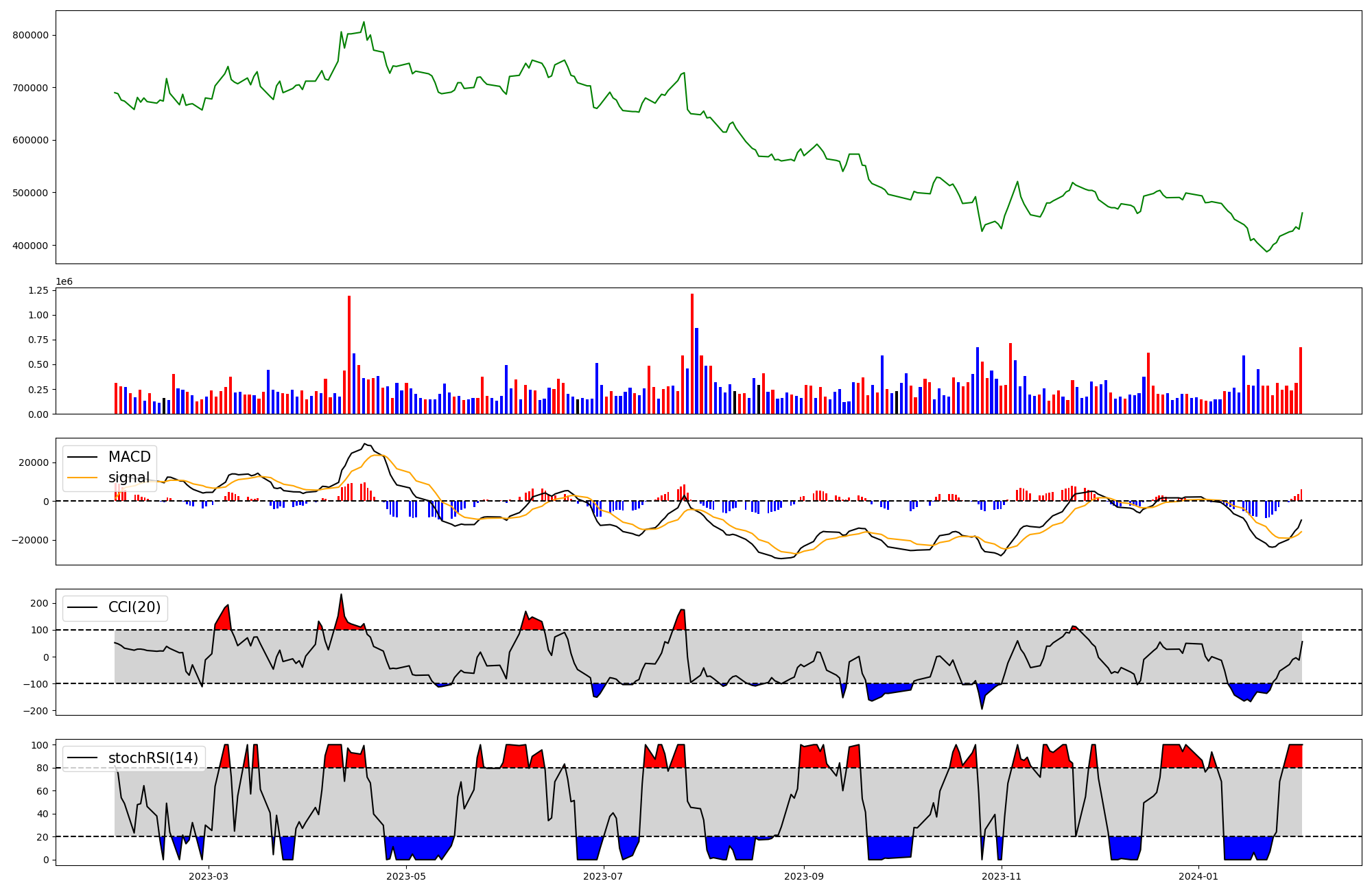Click the tallest red volume bar in April 2023
1372x892 pixels.
(349, 353)
